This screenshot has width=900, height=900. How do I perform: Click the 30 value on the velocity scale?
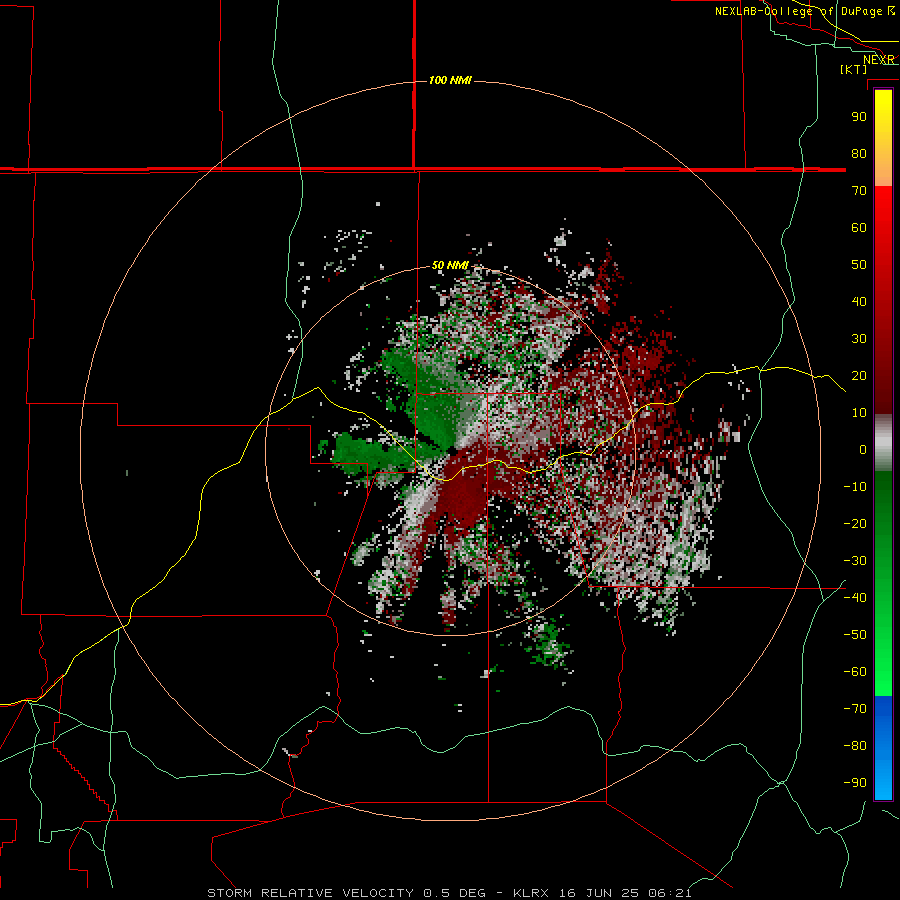point(859,339)
